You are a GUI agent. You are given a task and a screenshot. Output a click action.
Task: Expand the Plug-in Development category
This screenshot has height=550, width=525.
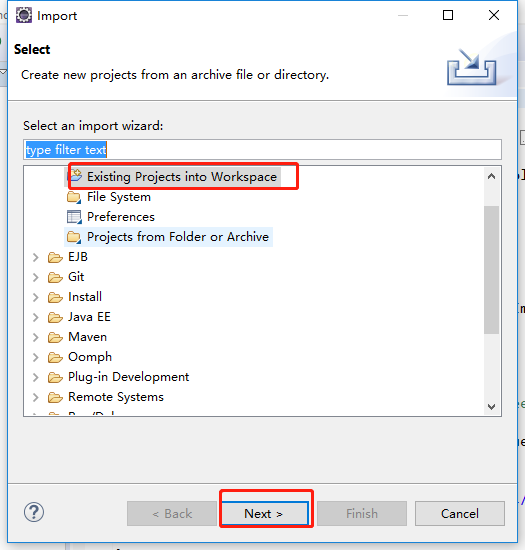click(35, 377)
